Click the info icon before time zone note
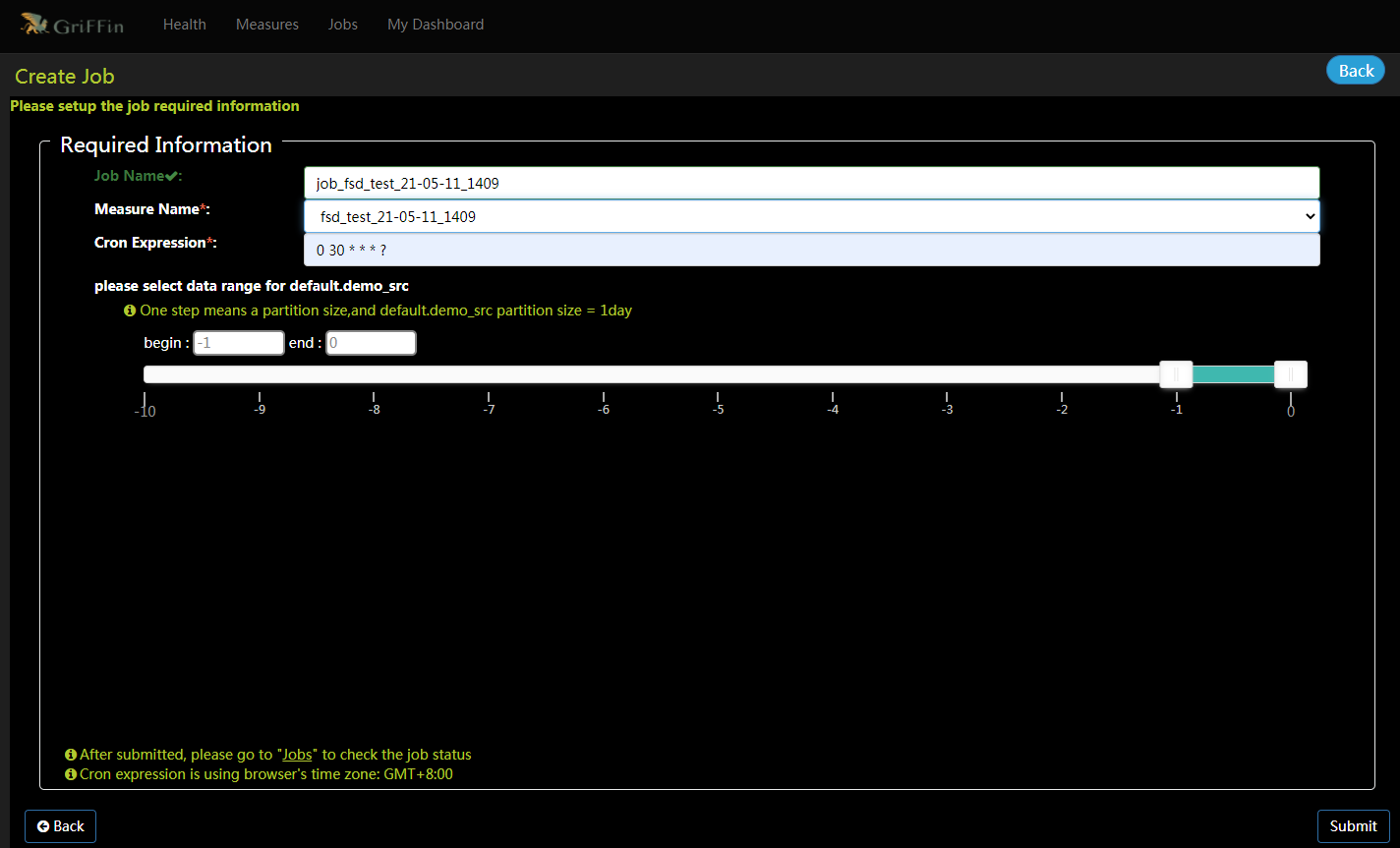 [71, 774]
